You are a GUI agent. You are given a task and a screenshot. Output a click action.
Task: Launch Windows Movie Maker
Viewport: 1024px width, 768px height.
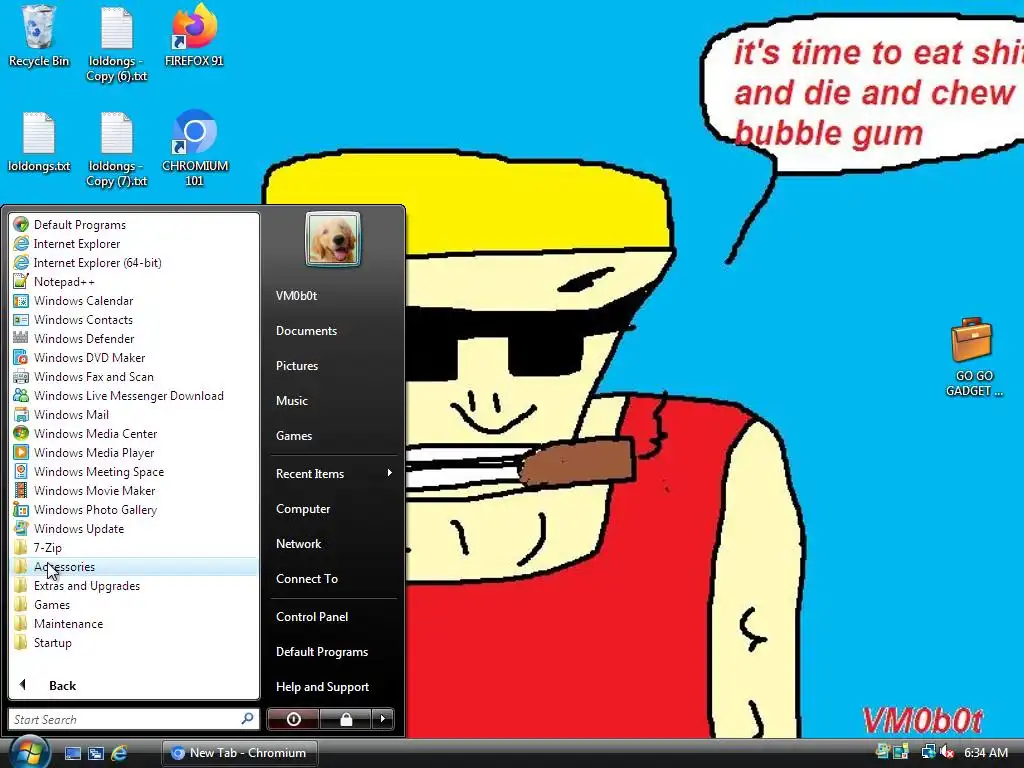point(134,490)
